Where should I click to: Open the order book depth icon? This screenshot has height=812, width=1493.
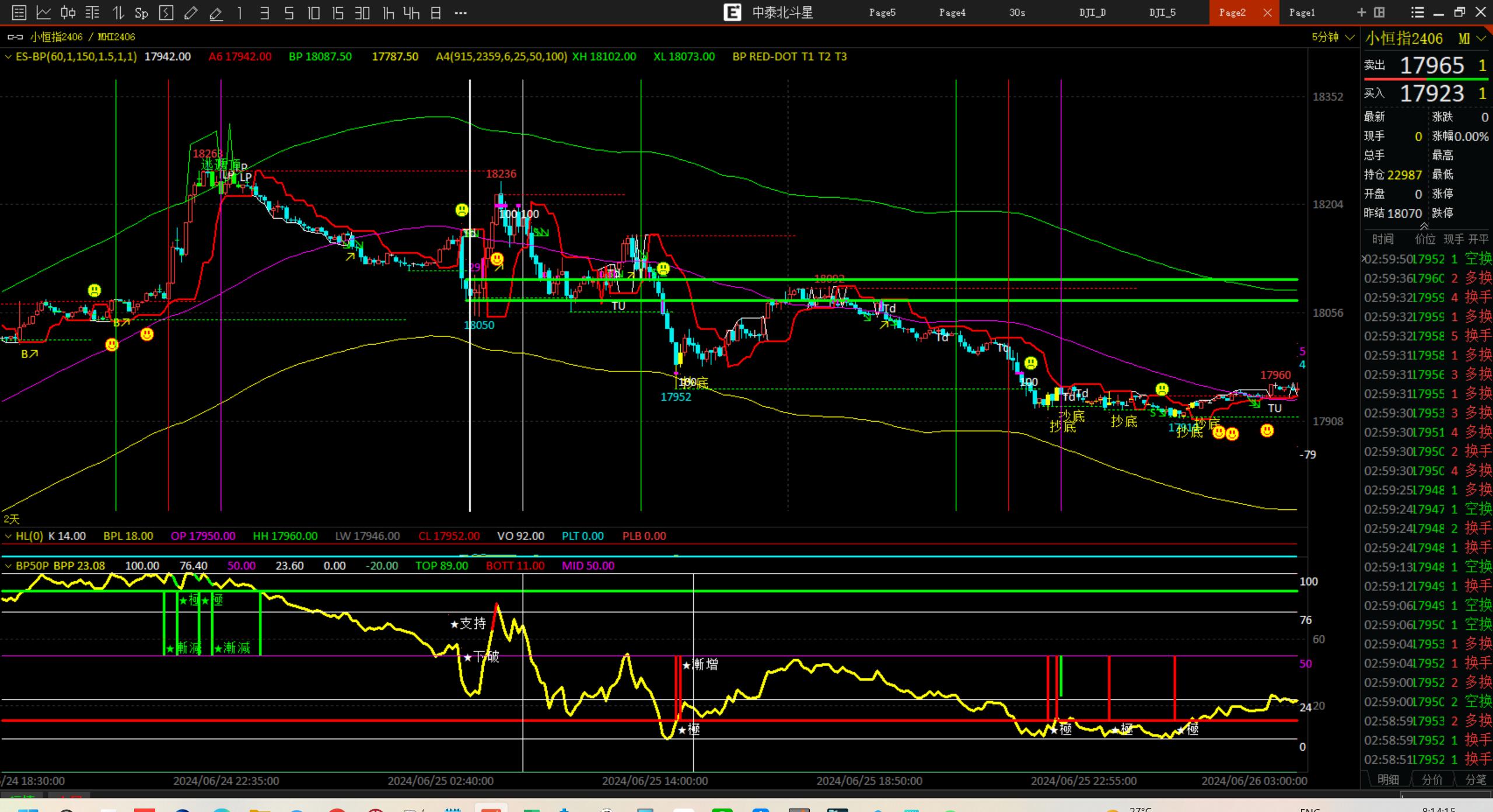point(93,12)
